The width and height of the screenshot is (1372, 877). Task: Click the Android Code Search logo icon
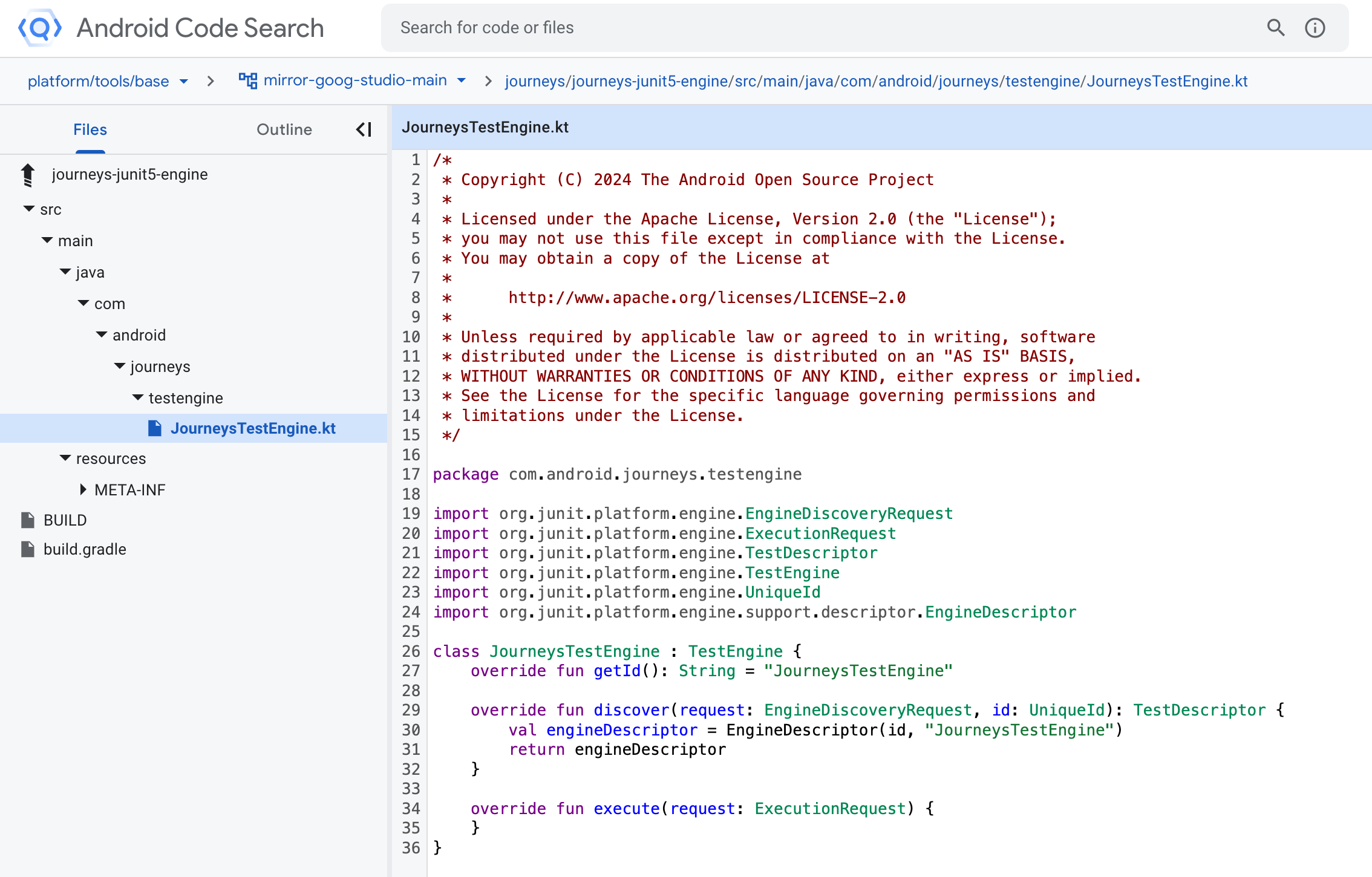(40, 28)
